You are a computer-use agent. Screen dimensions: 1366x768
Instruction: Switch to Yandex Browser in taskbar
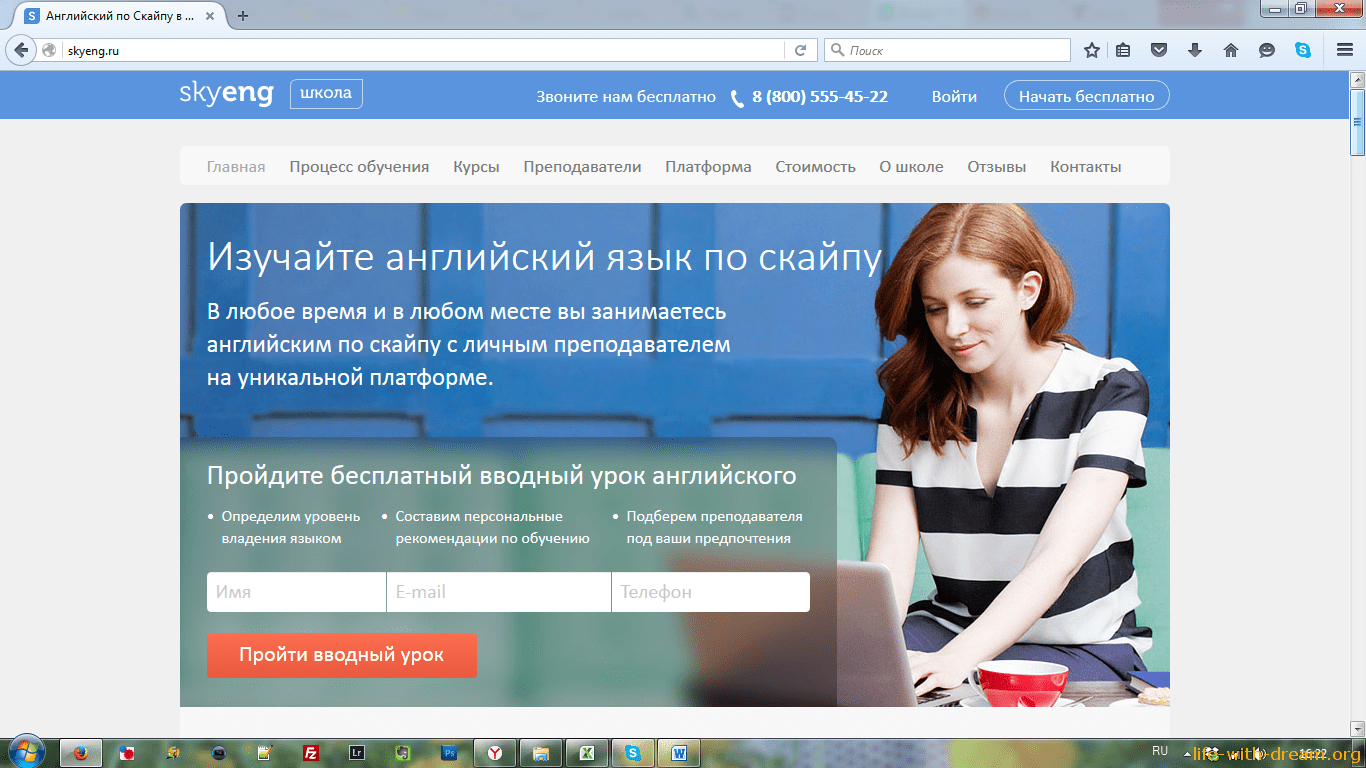(x=495, y=753)
